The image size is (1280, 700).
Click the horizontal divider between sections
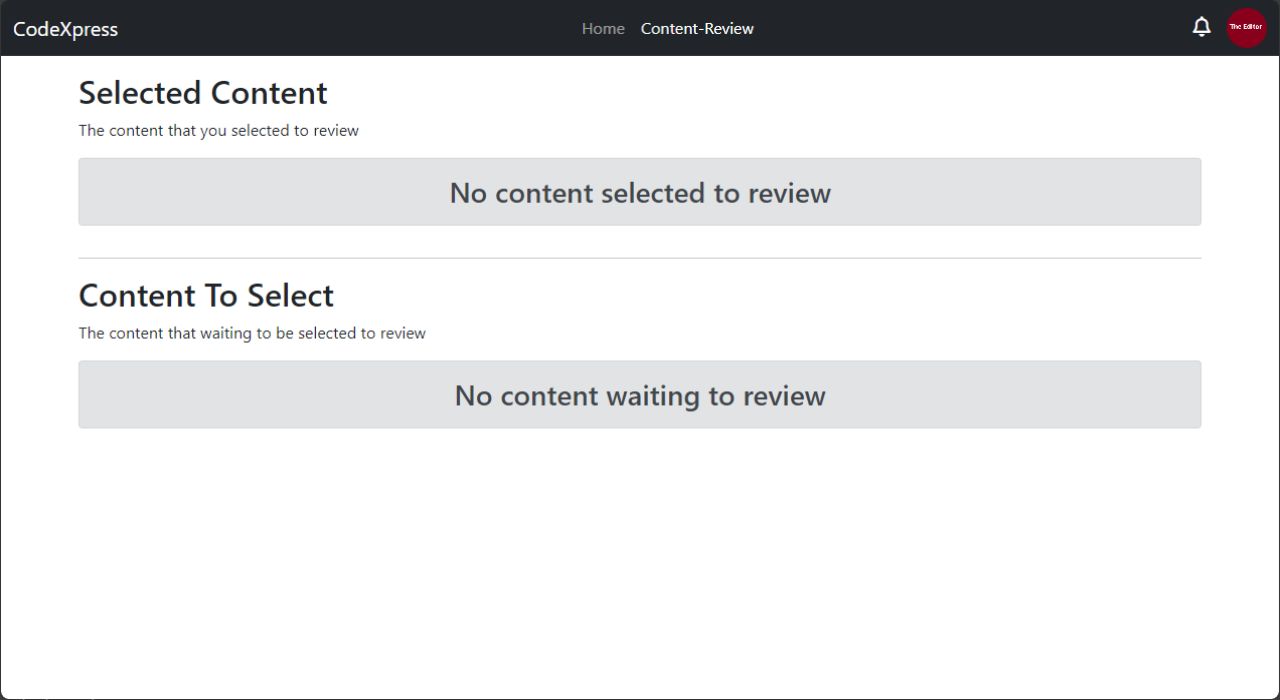640,258
